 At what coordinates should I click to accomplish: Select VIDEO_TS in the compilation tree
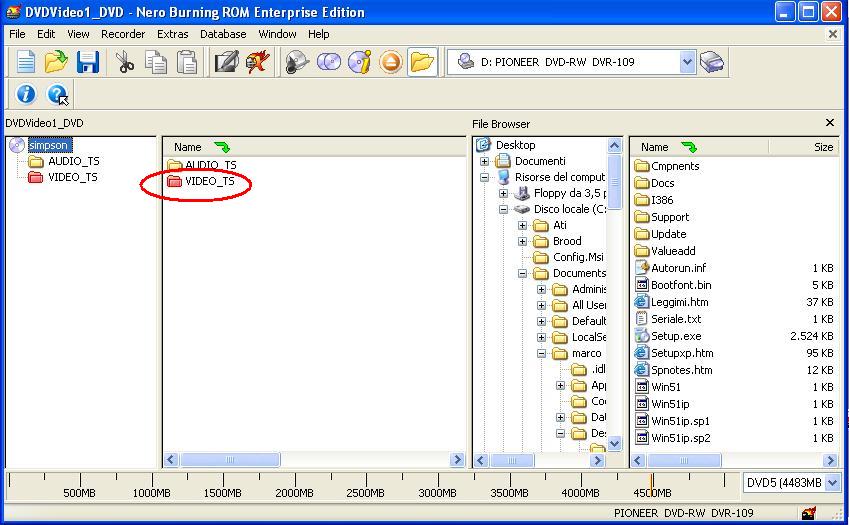point(73,177)
